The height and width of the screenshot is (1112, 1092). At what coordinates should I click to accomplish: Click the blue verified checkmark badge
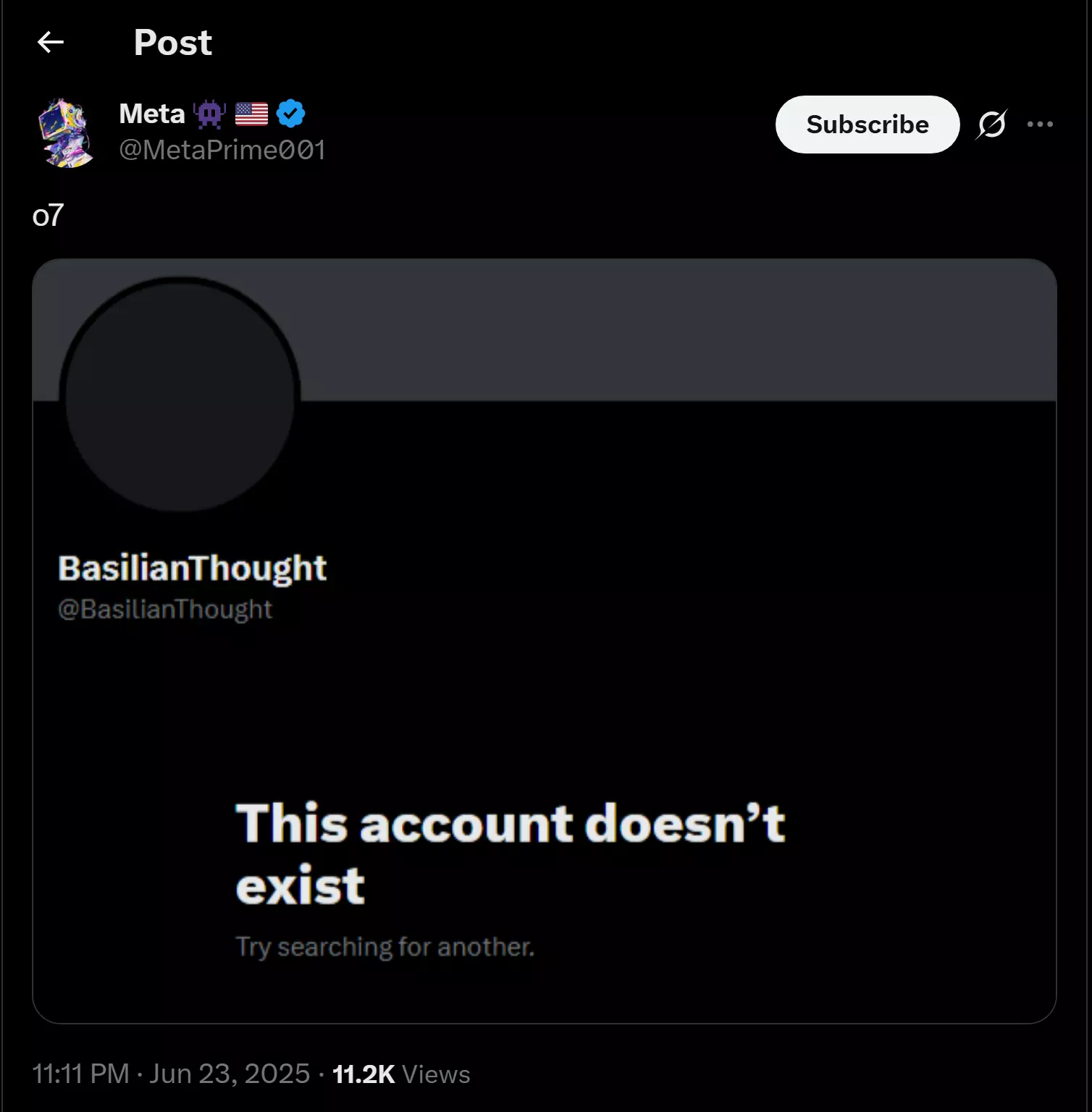290,114
